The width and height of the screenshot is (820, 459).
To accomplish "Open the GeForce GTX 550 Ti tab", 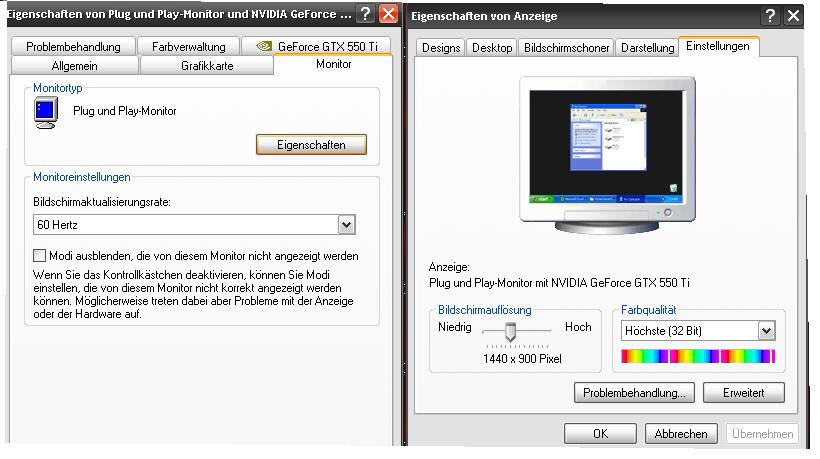I will (317, 47).
